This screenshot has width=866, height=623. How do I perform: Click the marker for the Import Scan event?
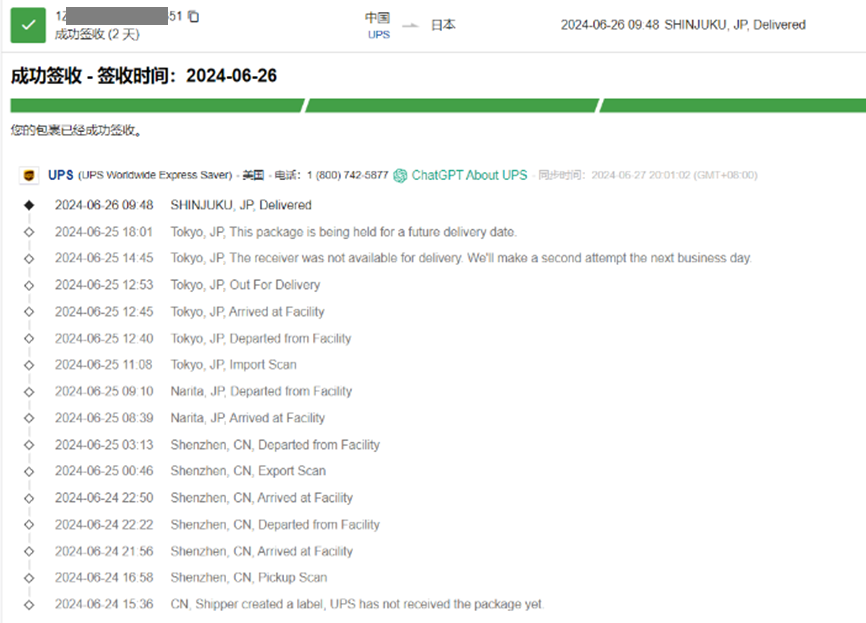(29, 365)
